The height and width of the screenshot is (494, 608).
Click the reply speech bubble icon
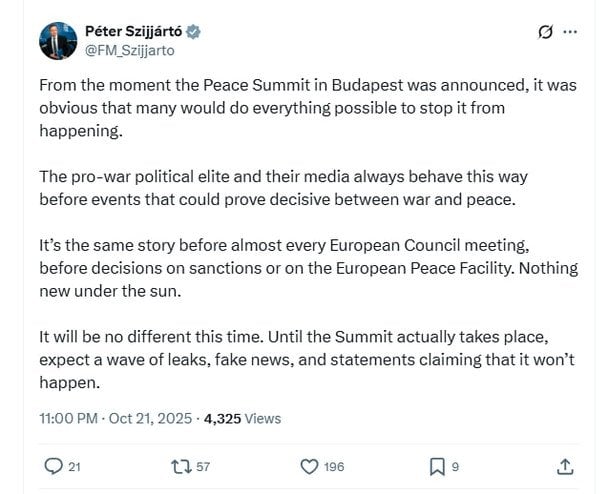click(55, 465)
